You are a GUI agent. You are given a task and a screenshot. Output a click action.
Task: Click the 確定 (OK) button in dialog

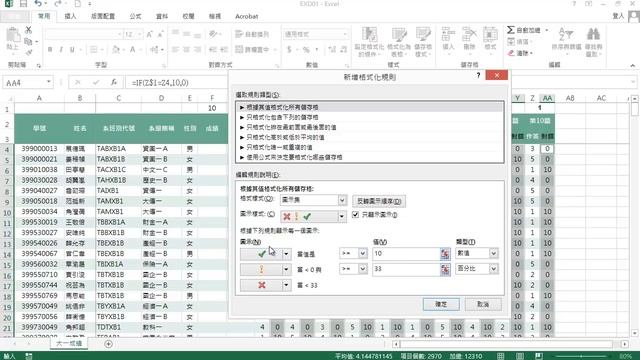click(441, 304)
